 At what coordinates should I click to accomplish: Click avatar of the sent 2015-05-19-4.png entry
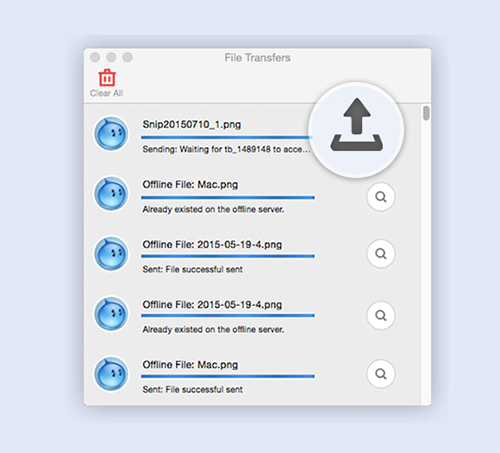[x=111, y=254]
